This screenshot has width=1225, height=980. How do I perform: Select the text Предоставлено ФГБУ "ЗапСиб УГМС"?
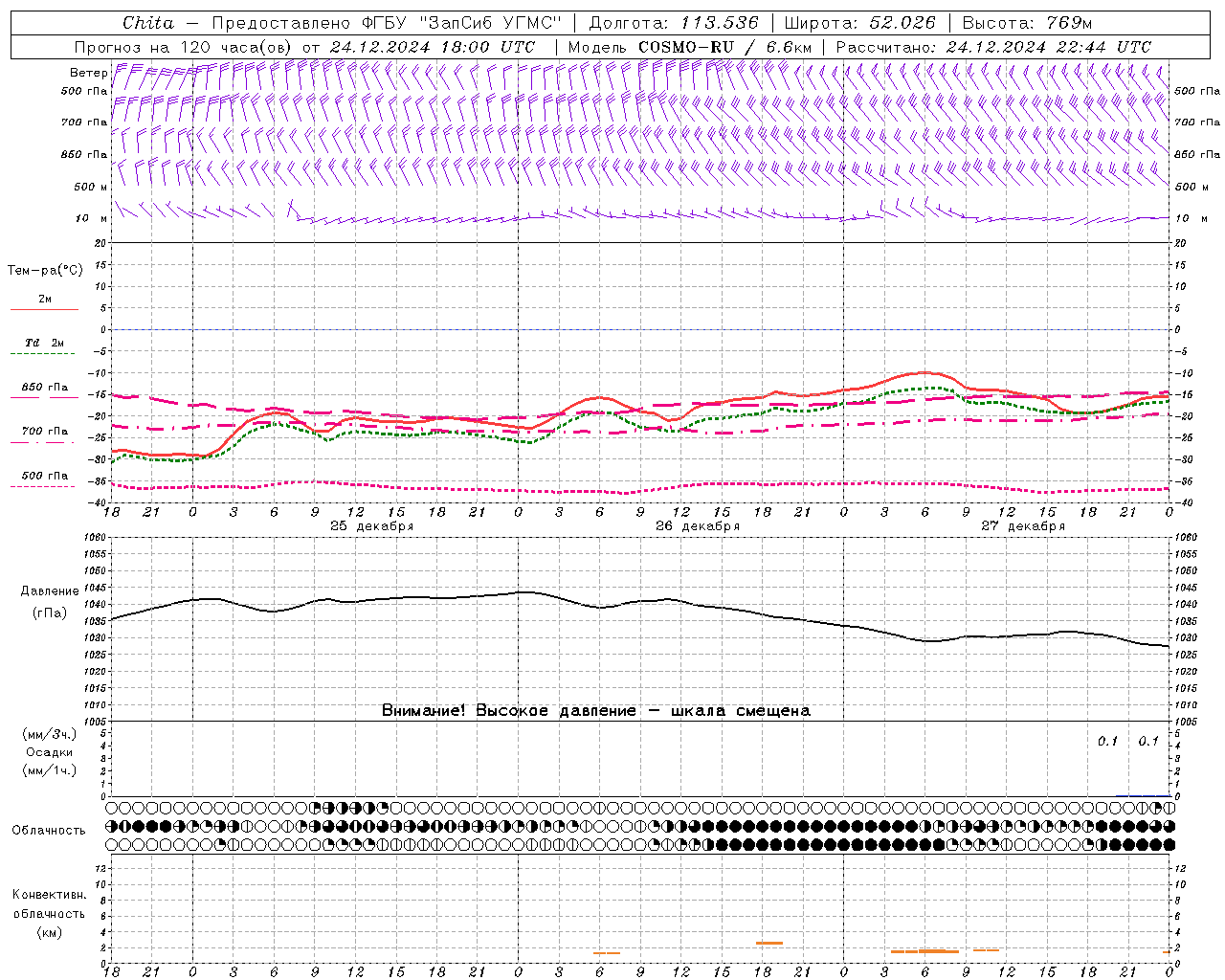pos(387,23)
